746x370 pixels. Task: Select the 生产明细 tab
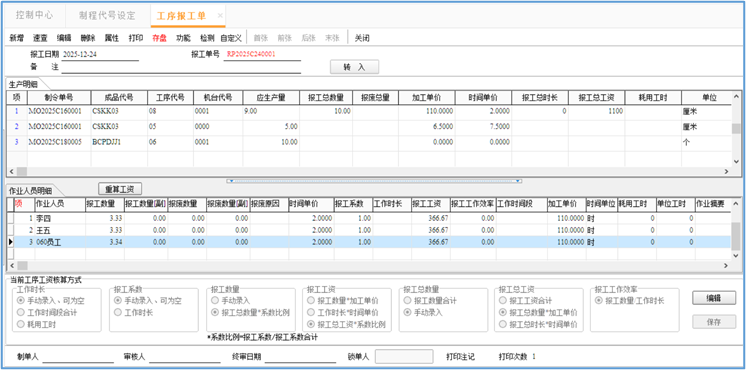24,84
